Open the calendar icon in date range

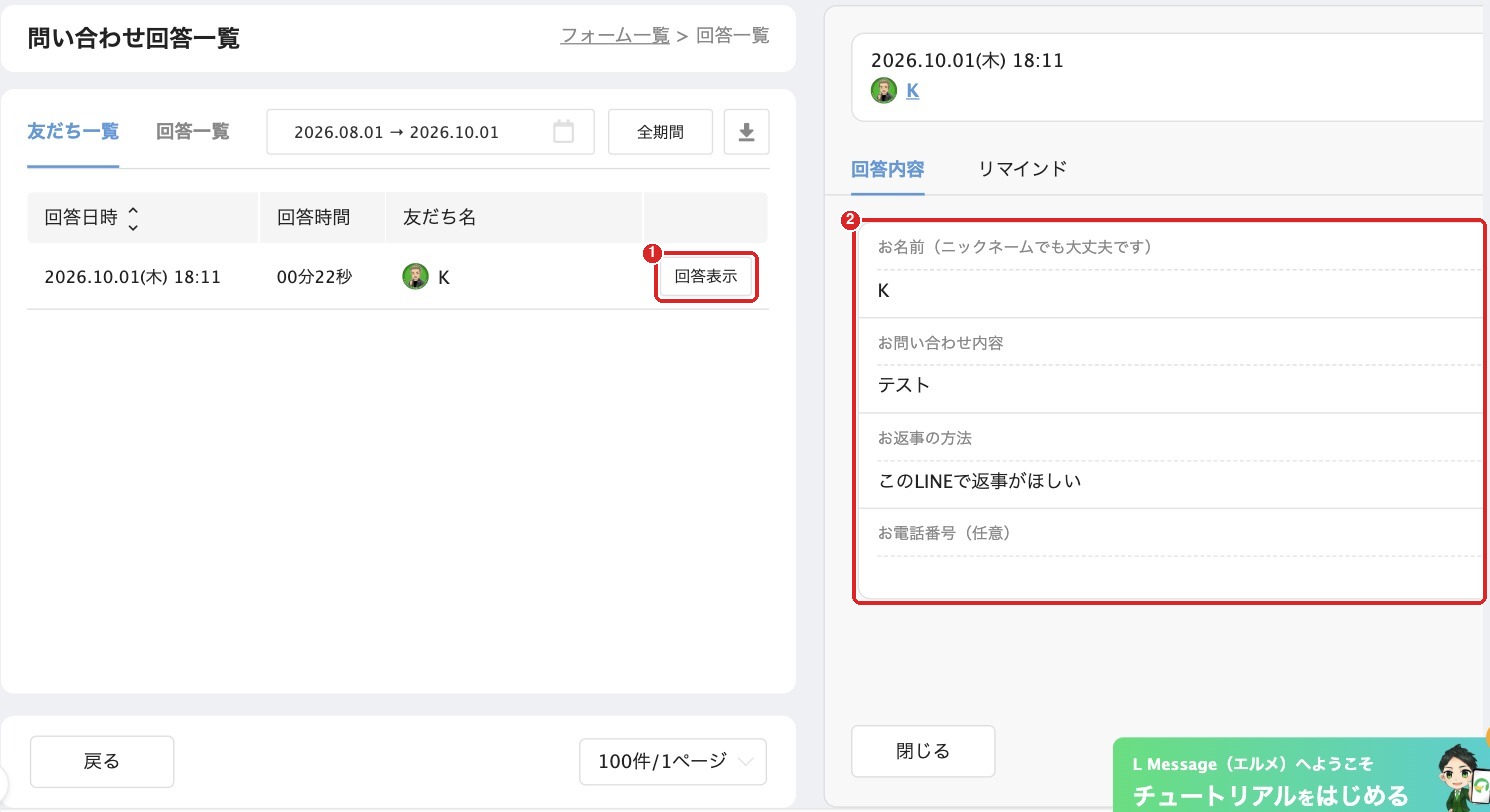coord(564,132)
